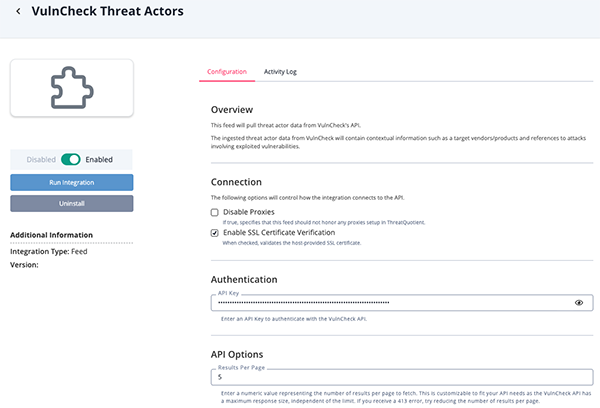The image size is (600, 408).
Task: Focus the API Key input field
Action: point(390,301)
